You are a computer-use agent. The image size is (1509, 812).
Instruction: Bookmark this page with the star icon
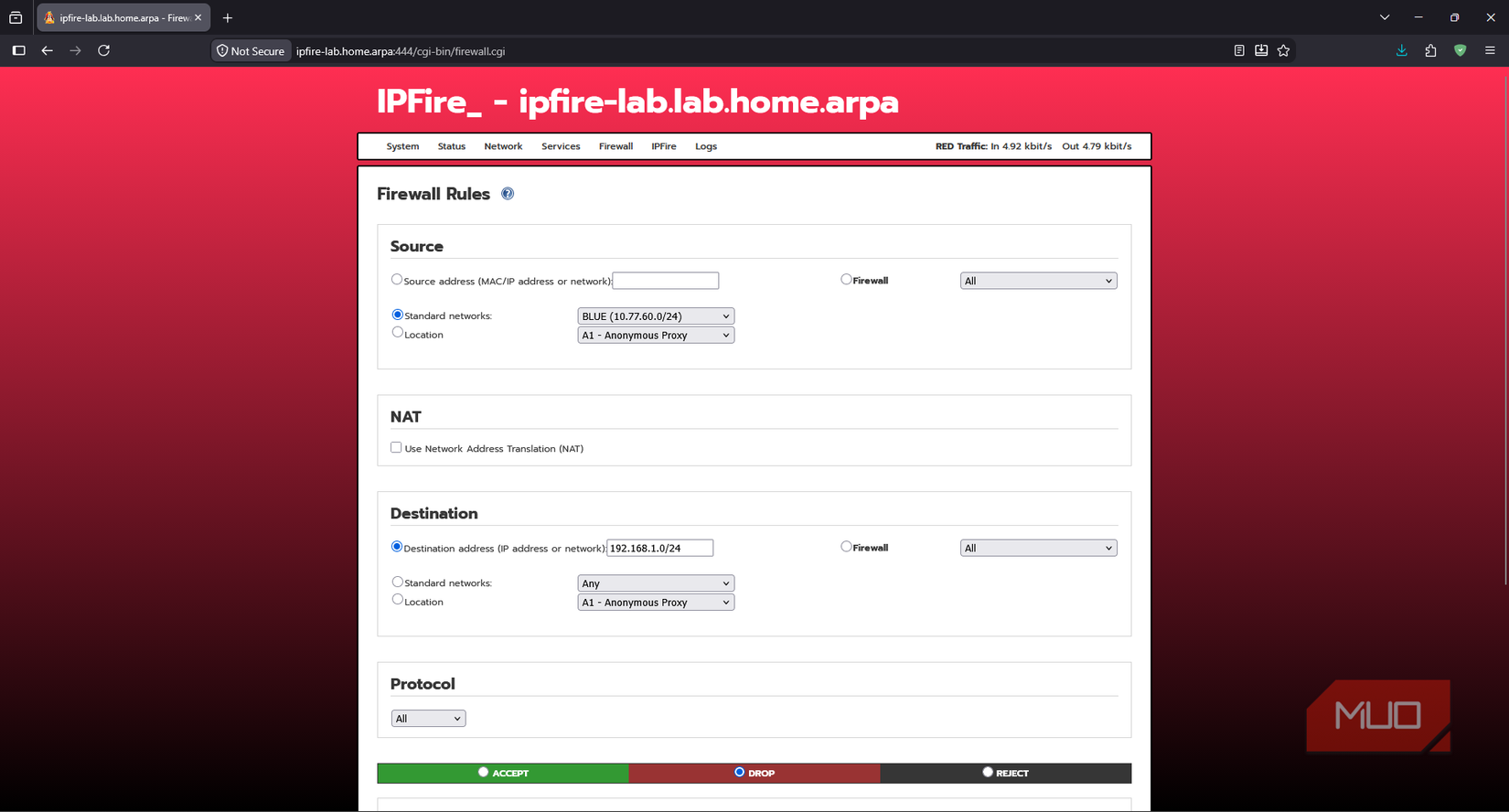1284,51
